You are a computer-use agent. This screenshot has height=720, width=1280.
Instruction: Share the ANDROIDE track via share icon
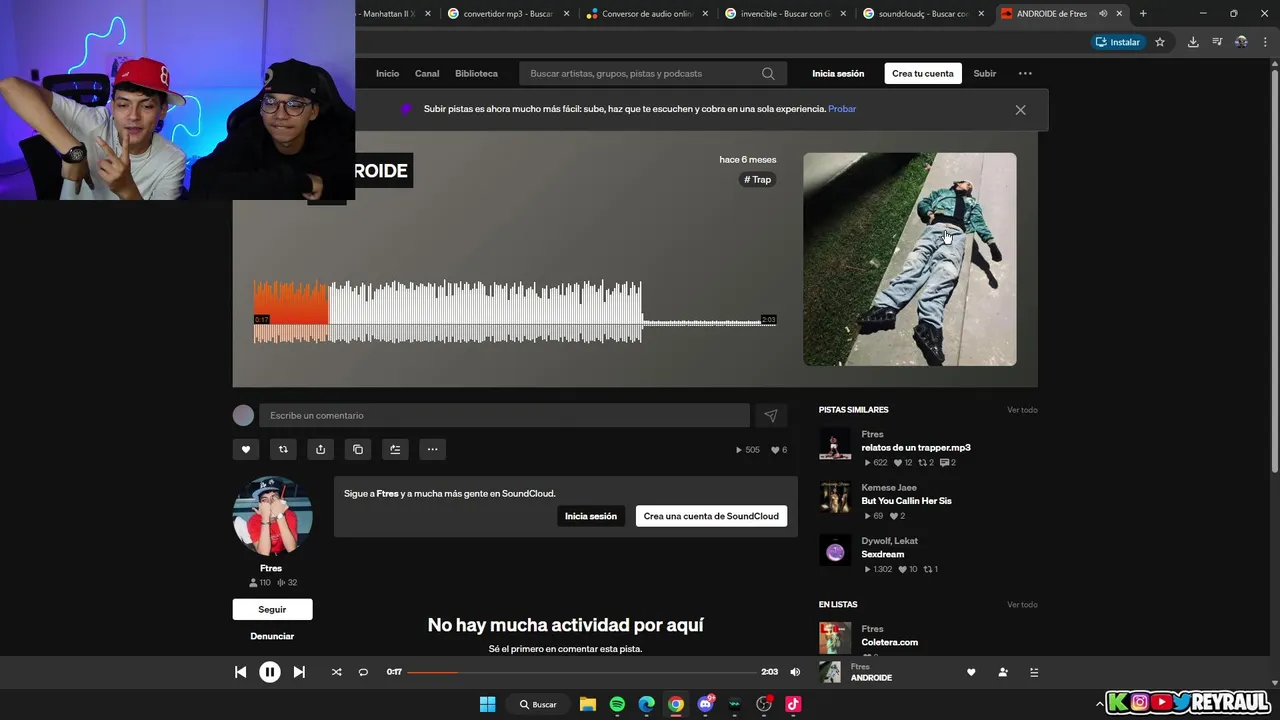(x=320, y=449)
